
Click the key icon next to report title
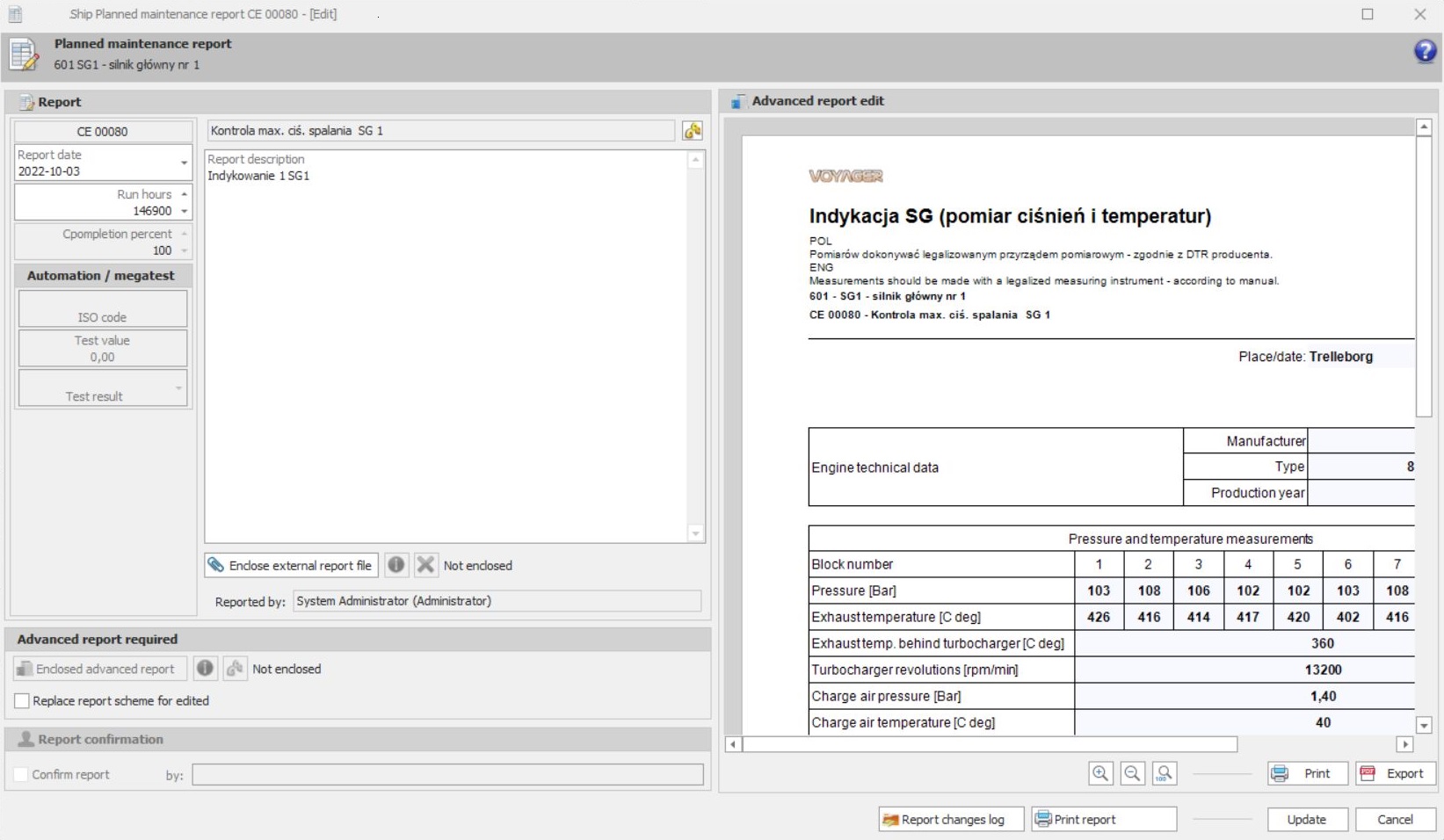coord(693,131)
